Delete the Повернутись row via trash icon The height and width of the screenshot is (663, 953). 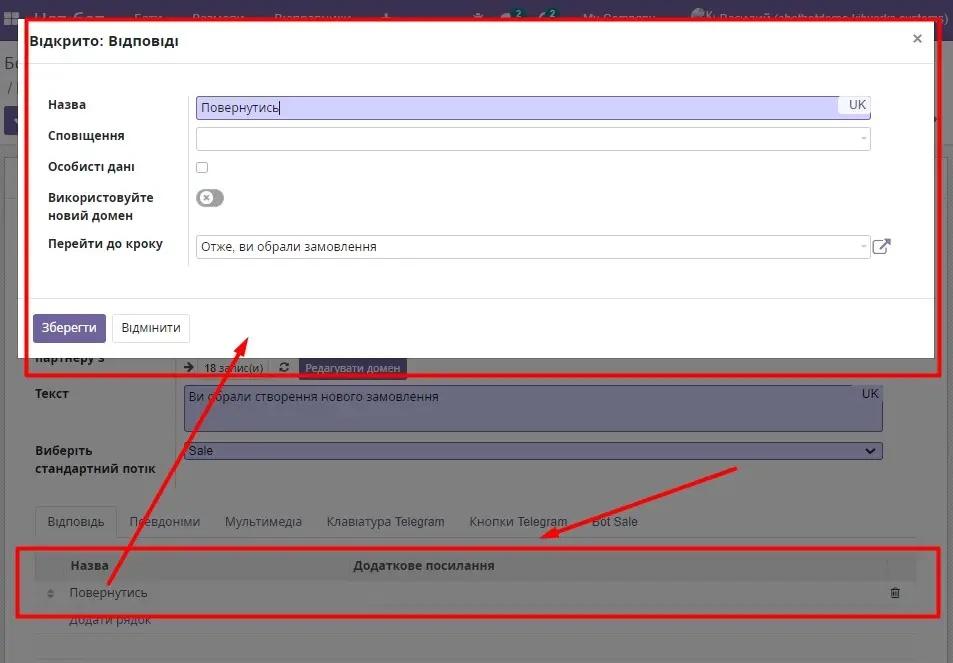pos(895,592)
